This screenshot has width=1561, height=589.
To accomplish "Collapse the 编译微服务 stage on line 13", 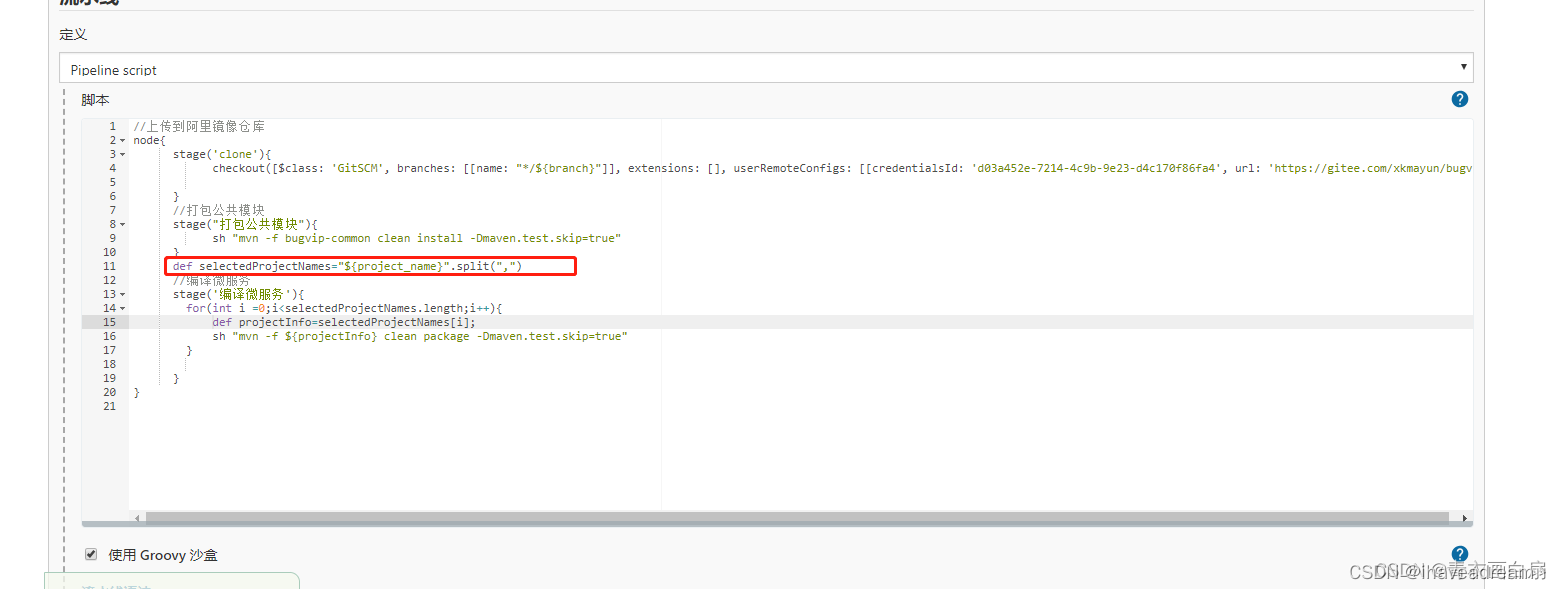I will click(x=120, y=294).
